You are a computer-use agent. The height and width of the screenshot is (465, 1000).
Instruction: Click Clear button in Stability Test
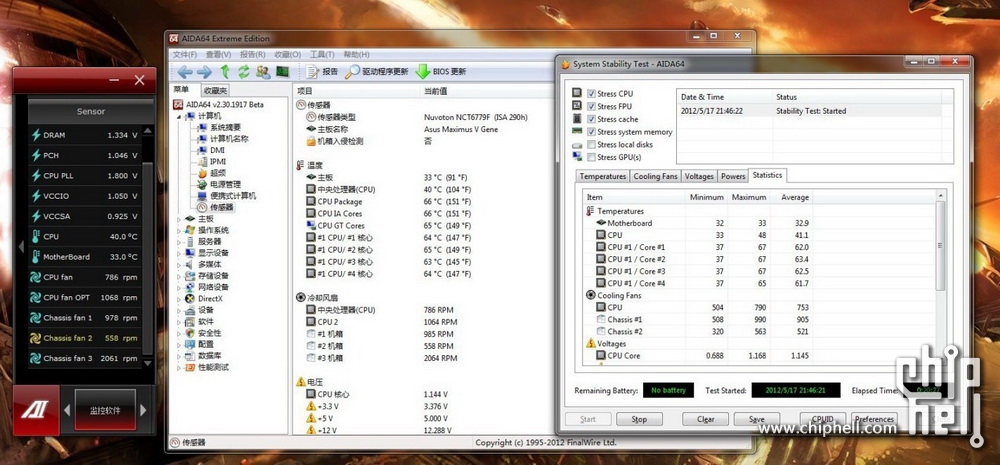point(705,420)
